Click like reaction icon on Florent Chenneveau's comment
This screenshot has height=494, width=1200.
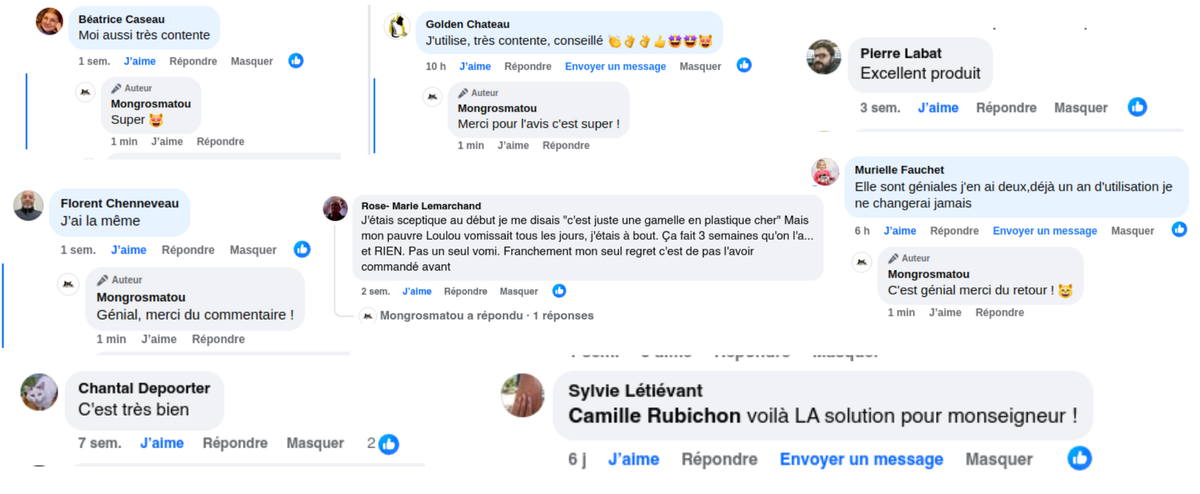[x=302, y=249]
